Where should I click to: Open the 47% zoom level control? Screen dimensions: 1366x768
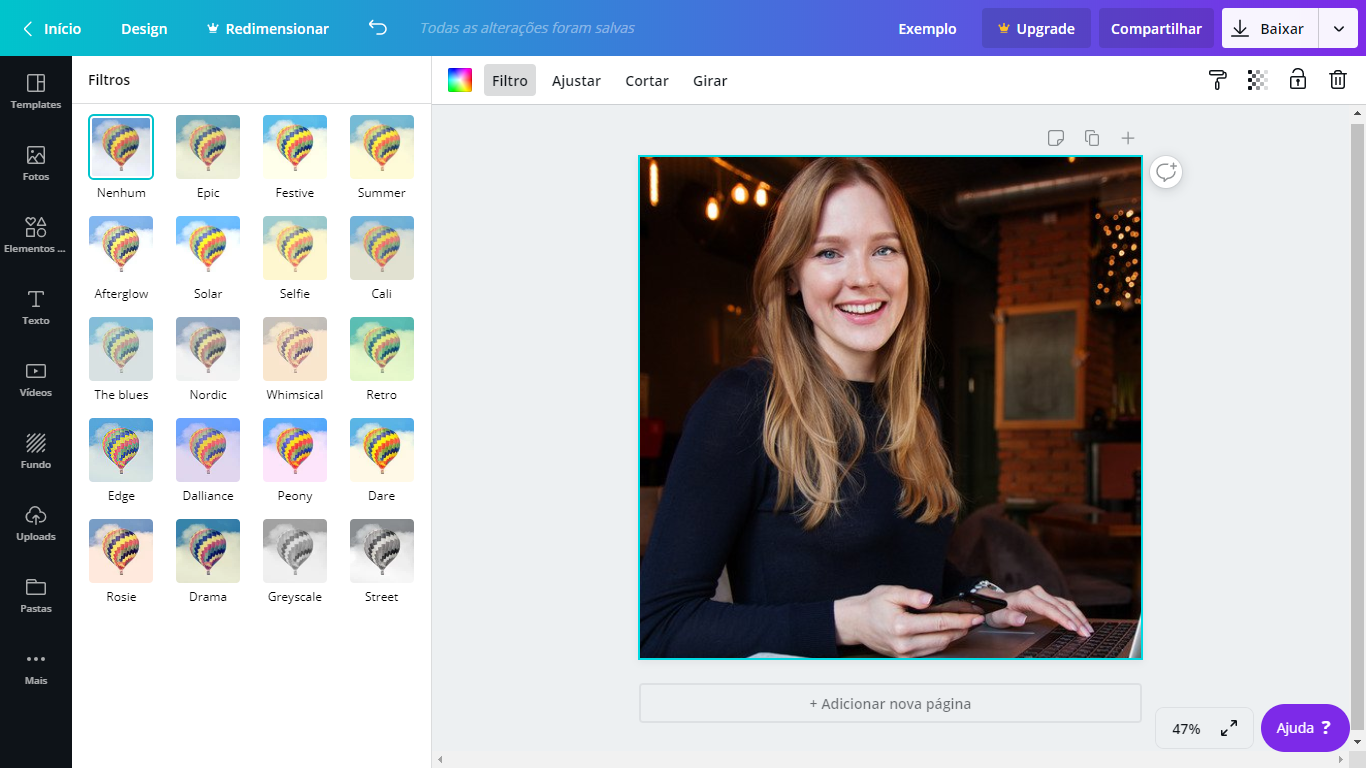click(x=1186, y=728)
